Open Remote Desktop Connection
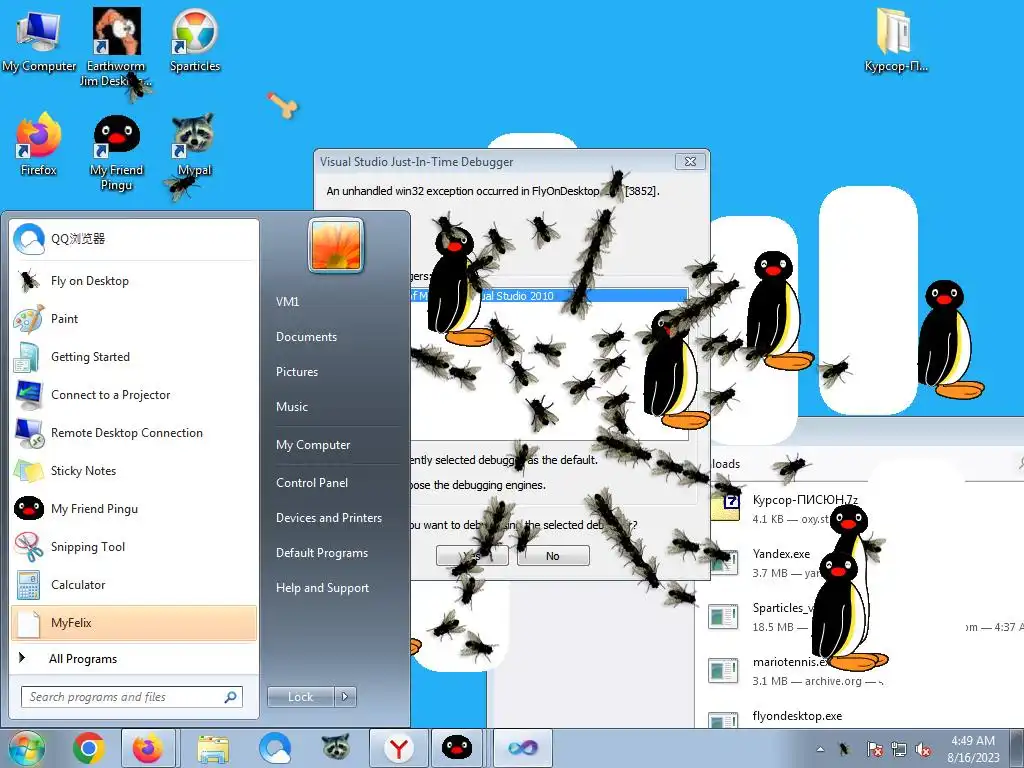 click(x=134, y=432)
